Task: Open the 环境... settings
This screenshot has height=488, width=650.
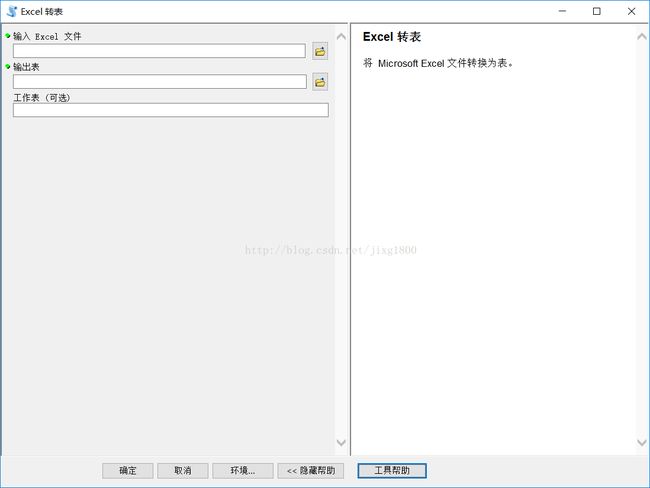Action: [x=243, y=471]
